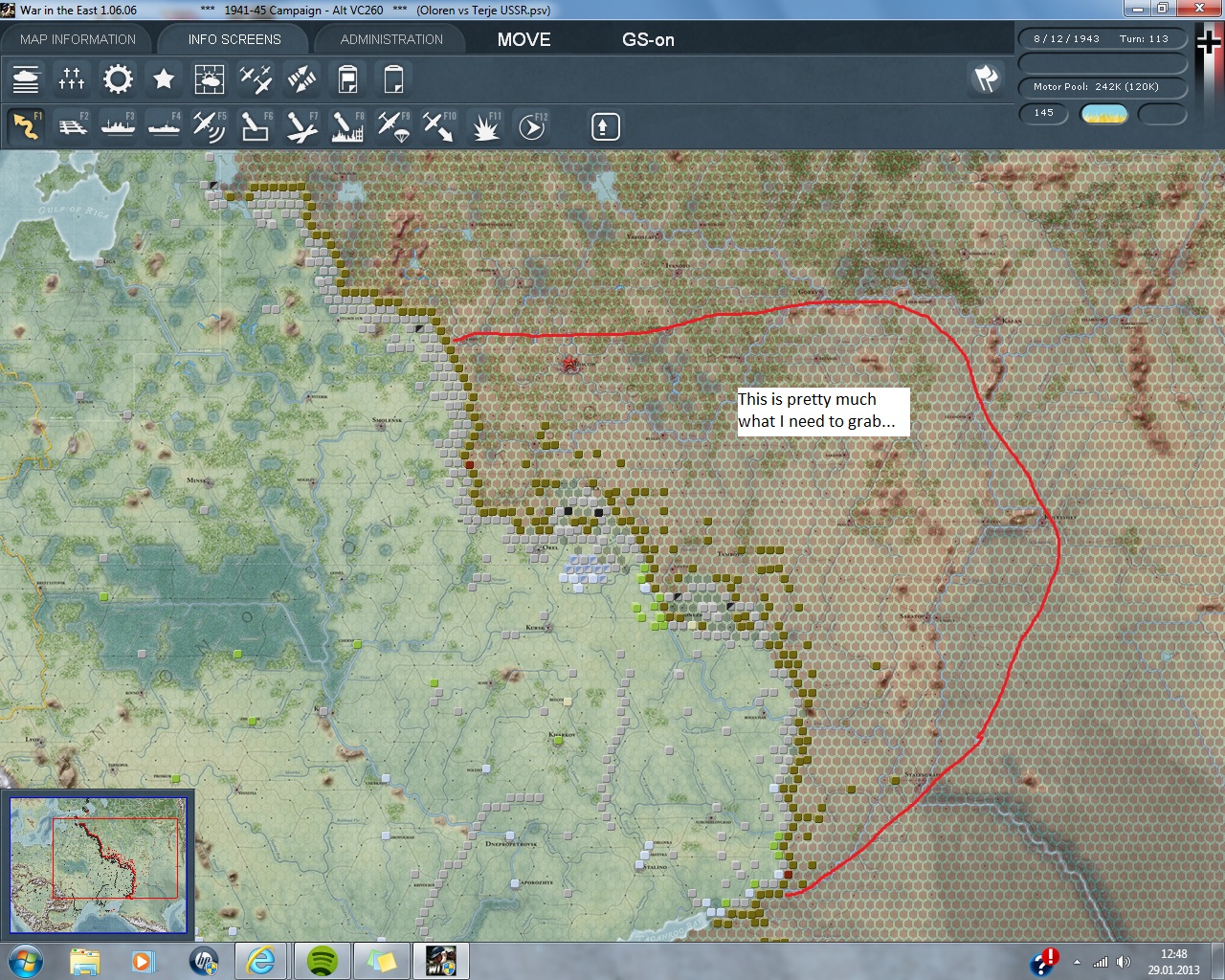Activate the F2 rail movement mode
This screenshot has width=1225, height=980.
pyautogui.click(x=72, y=126)
